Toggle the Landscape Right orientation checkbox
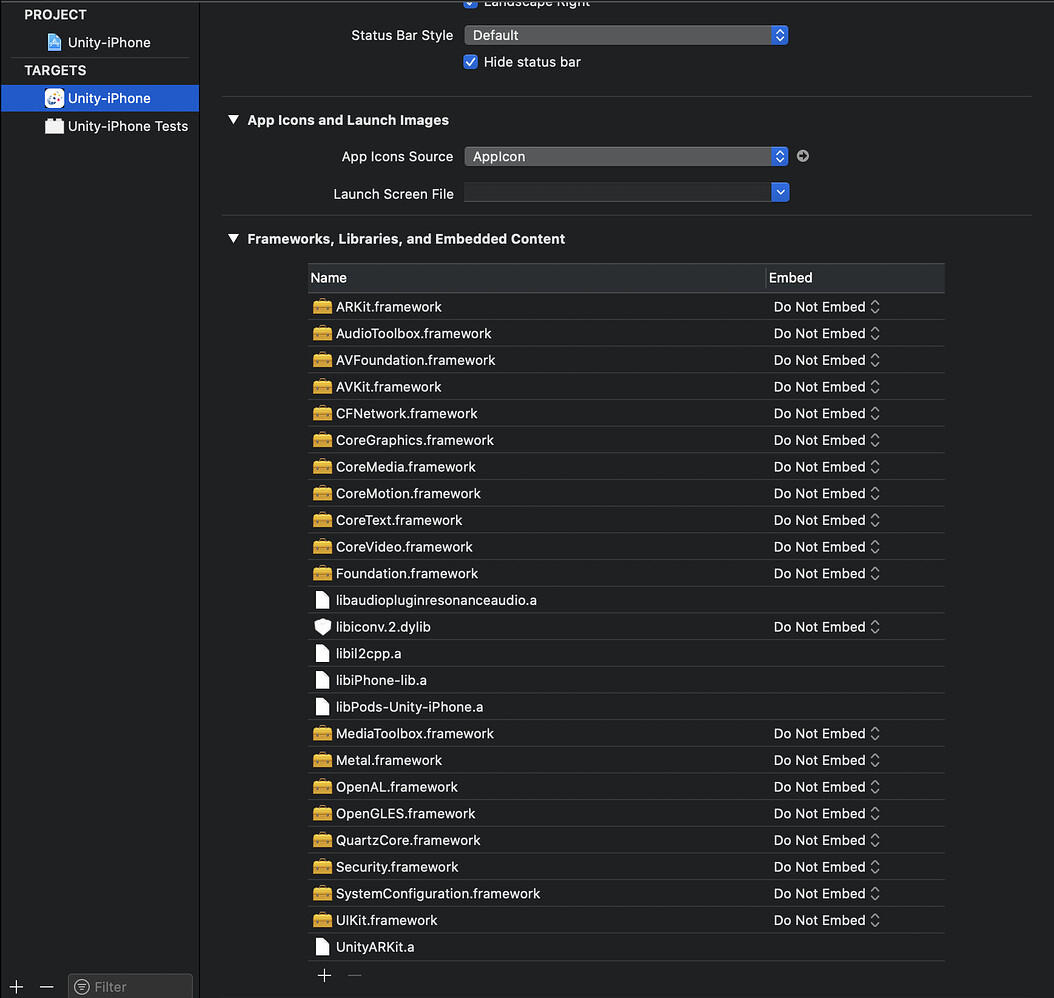Viewport: 1054px width, 998px height. coord(470,4)
